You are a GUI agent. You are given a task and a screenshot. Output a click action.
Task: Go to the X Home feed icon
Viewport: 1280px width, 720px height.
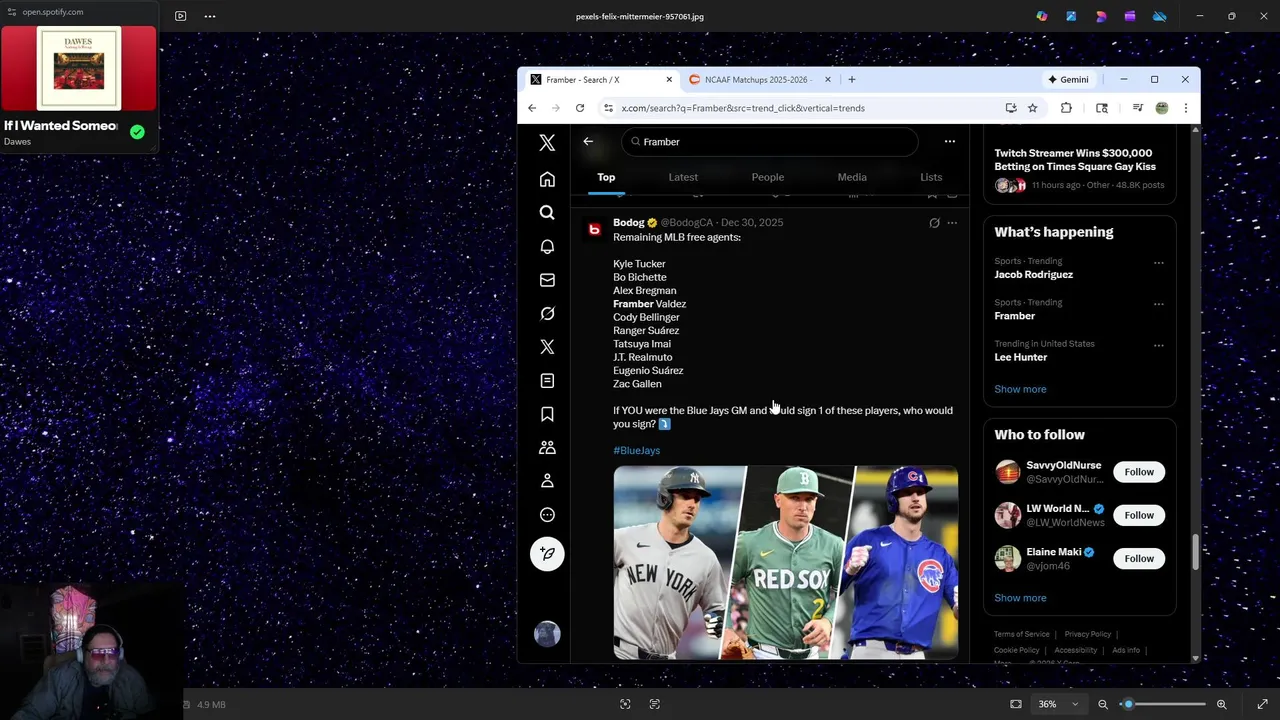(x=547, y=180)
